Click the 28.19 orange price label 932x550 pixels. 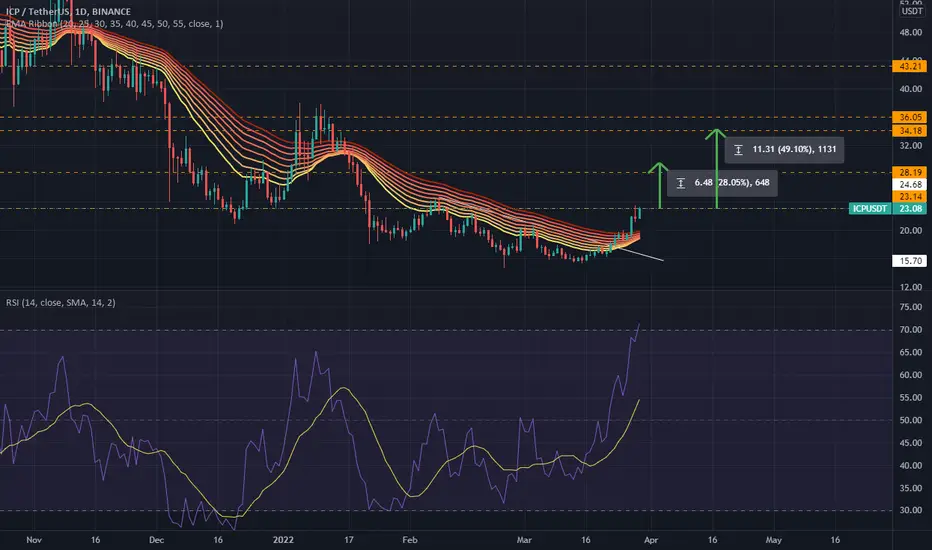tap(909, 172)
